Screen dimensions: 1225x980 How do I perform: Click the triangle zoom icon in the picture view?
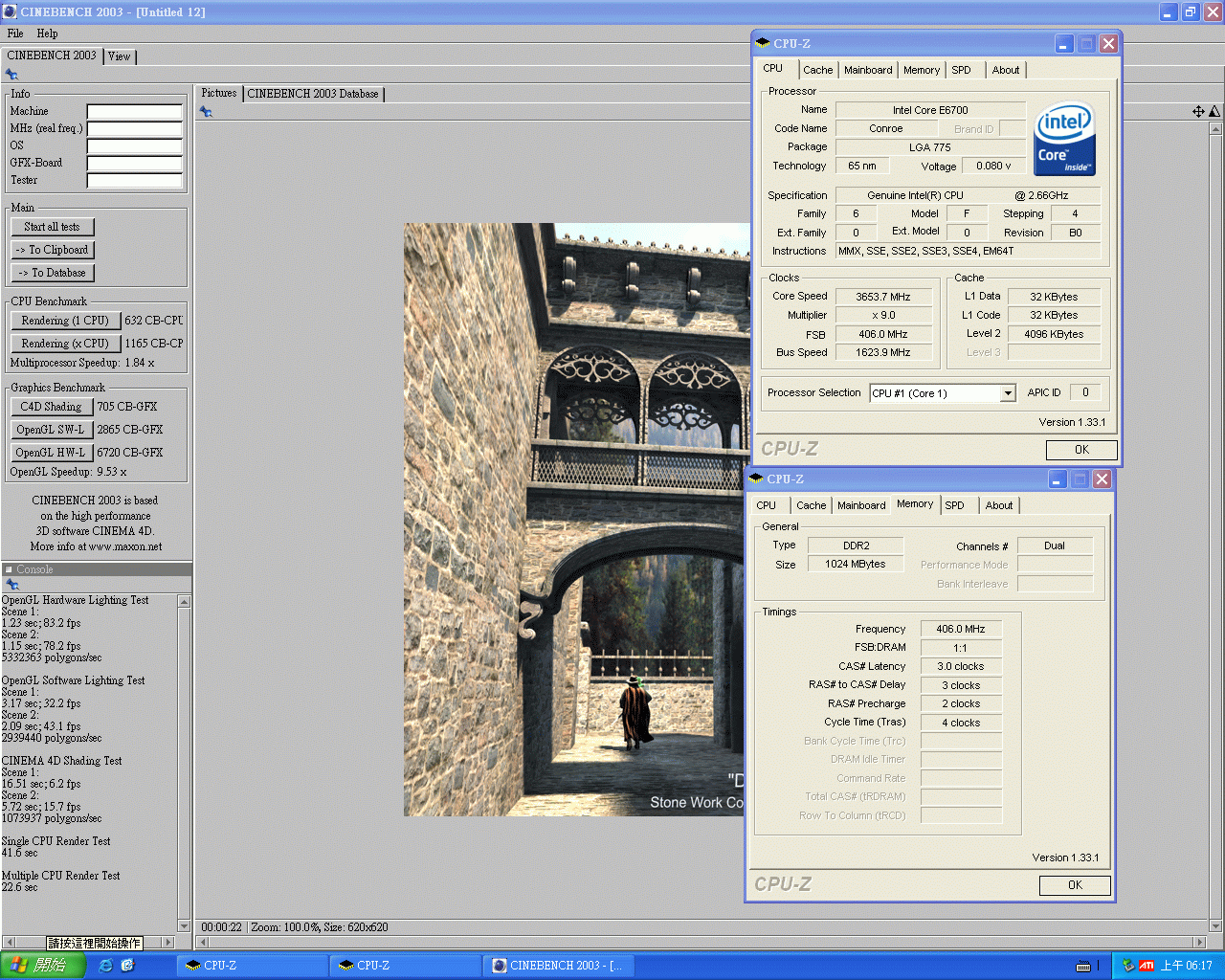(1214, 112)
